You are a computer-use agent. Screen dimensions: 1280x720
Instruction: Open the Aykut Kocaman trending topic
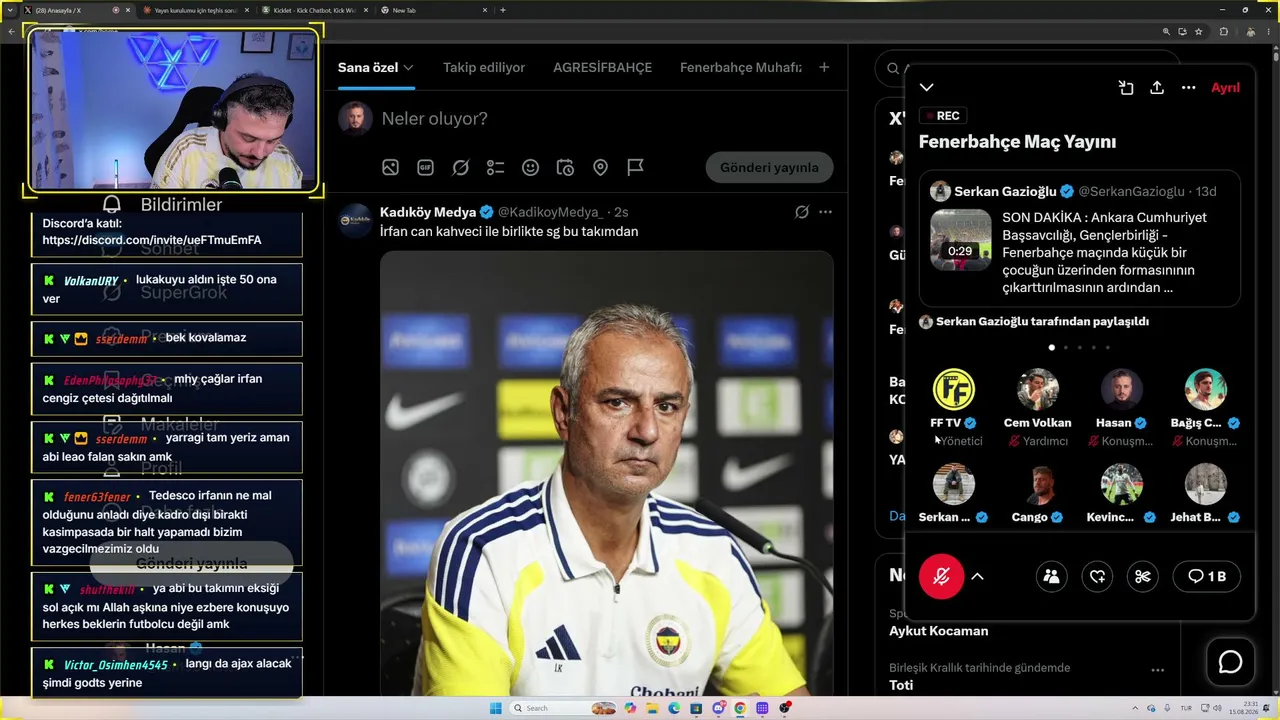[939, 631]
